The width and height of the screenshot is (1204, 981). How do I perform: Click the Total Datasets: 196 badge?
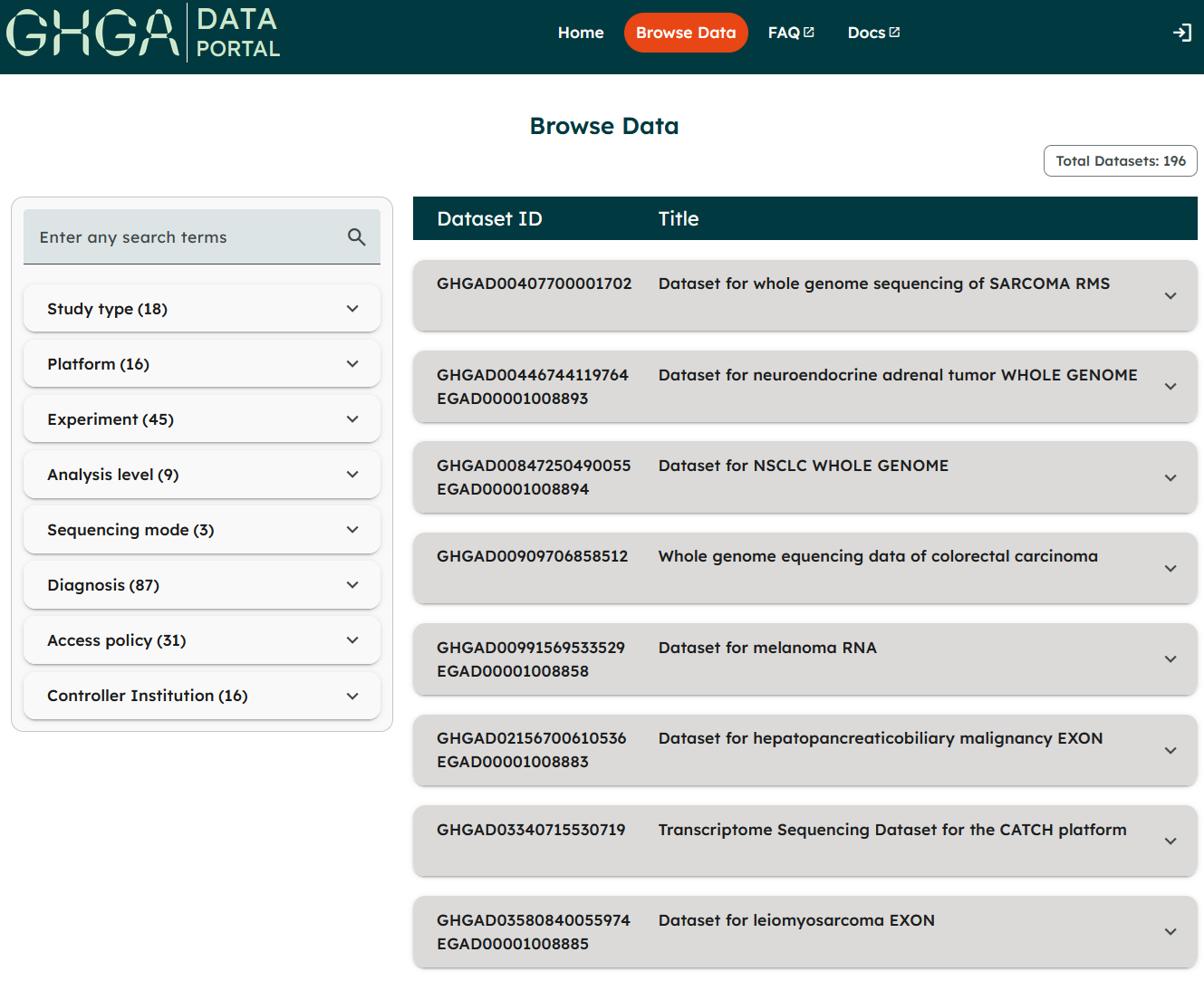(x=1121, y=161)
